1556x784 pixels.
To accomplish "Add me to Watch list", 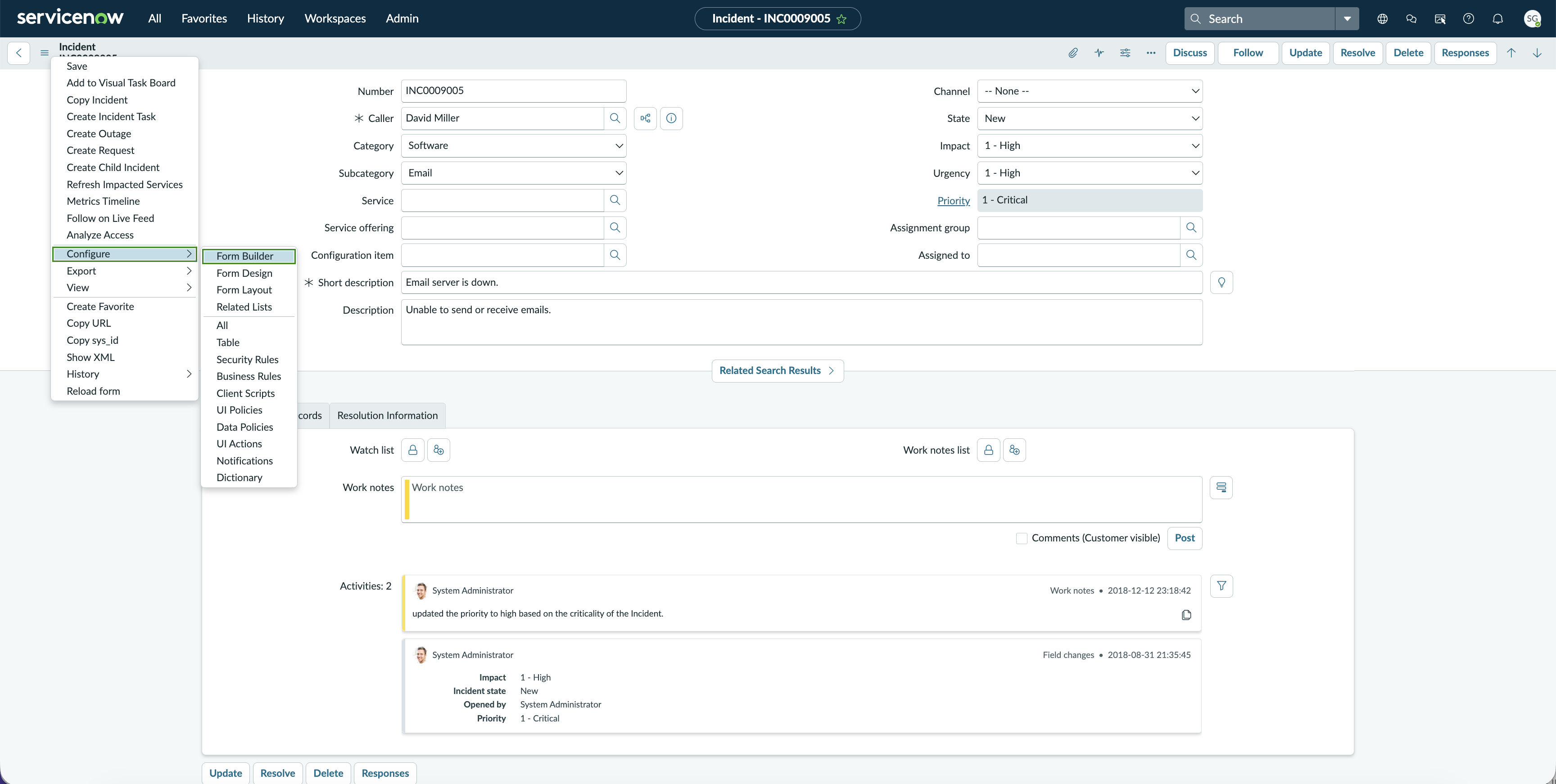I will click(x=439, y=450).
